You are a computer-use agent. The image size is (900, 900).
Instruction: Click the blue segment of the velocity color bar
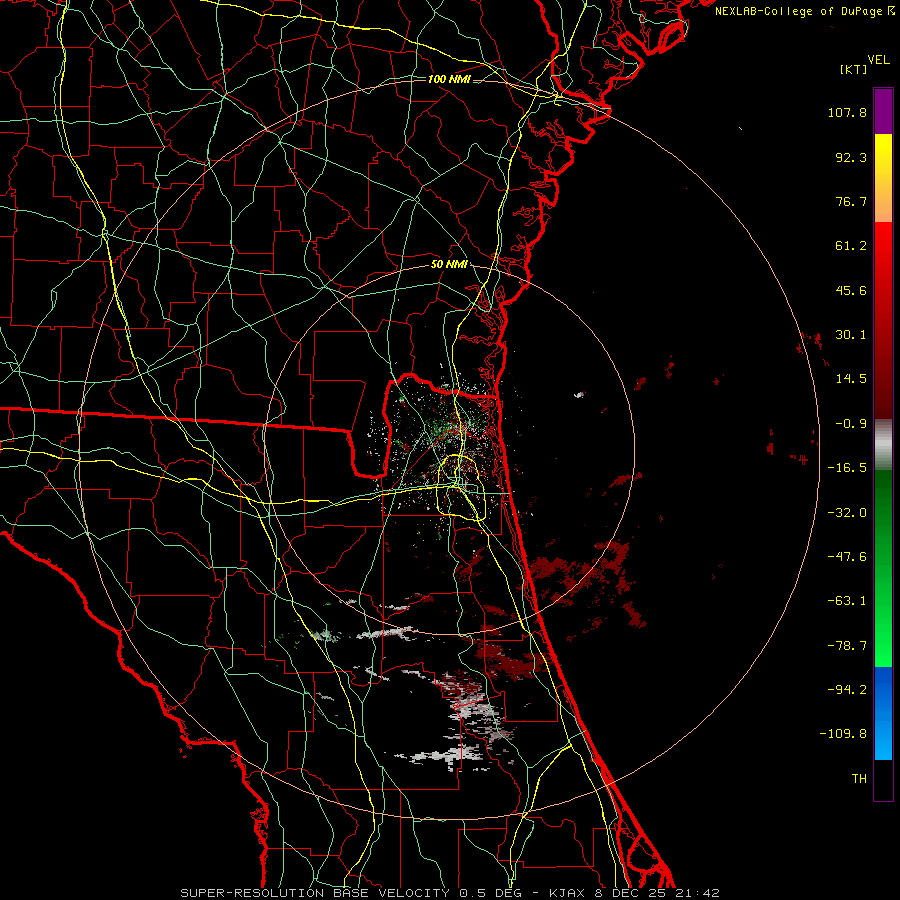[883, 713]
